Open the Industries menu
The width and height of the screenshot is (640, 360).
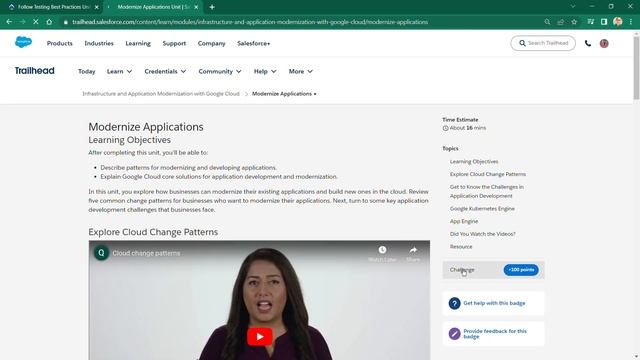click(x=99, y=43)
